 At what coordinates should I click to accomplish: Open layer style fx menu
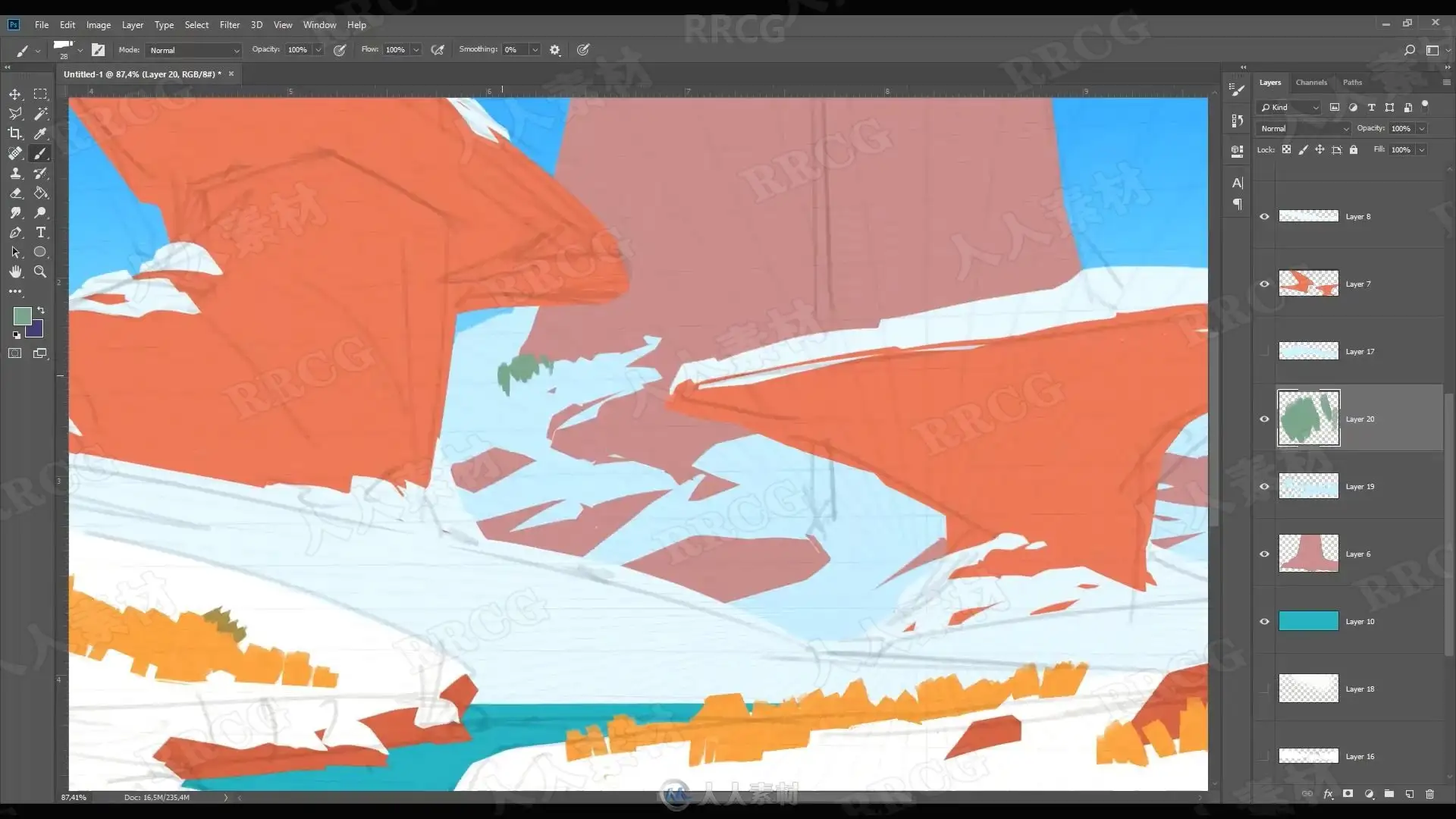(1328, 794)
